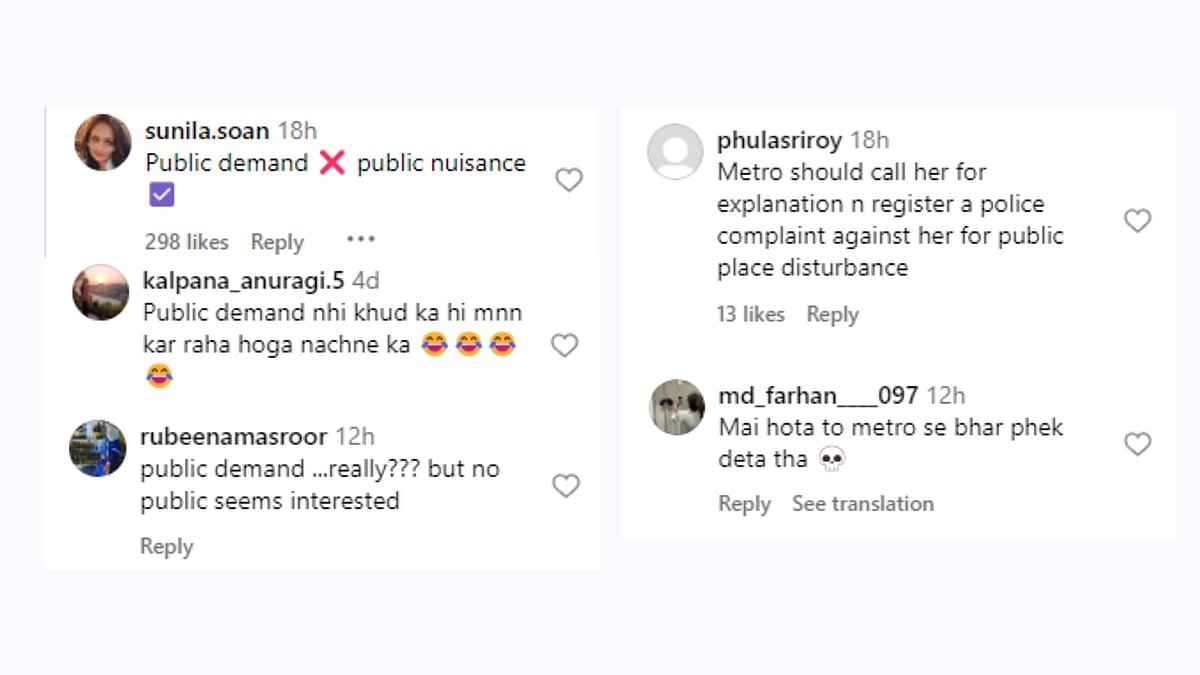This screenshot has height=675, width=1200.
Task: Tap the heart on rubeenamasroor's comment
Action: tap(566, 486)
